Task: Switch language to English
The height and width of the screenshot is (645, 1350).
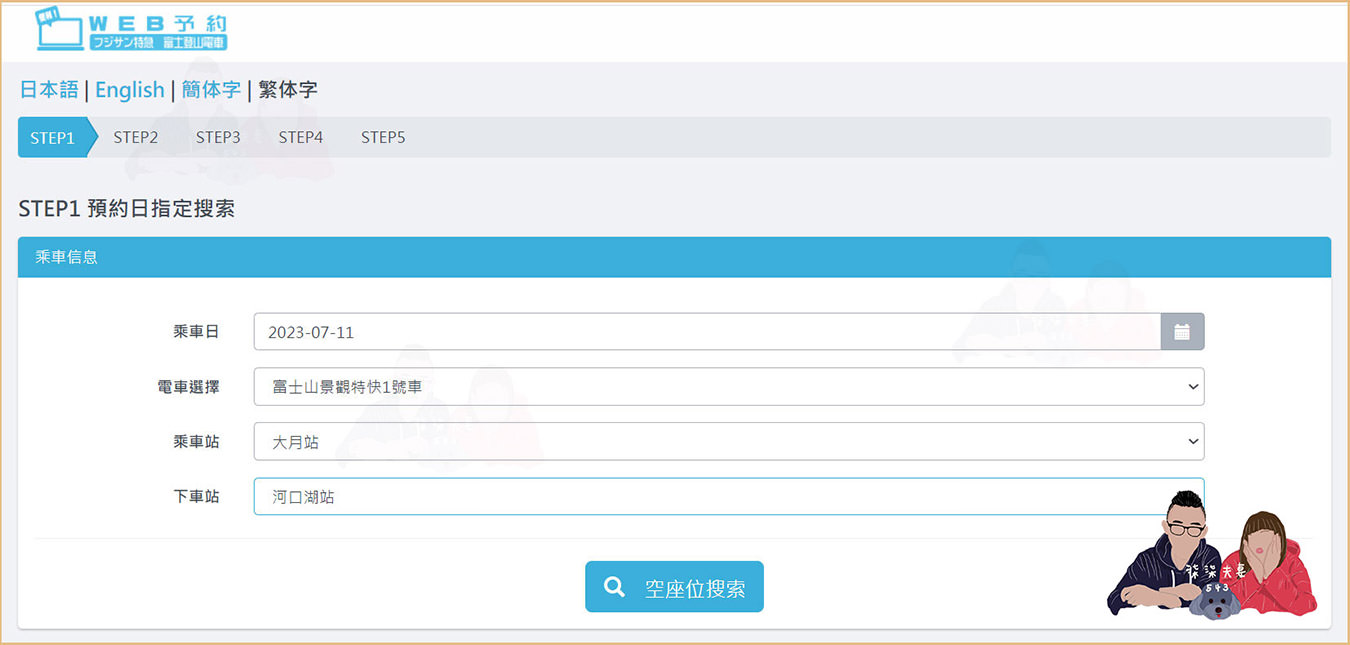Action: point(129,90)
